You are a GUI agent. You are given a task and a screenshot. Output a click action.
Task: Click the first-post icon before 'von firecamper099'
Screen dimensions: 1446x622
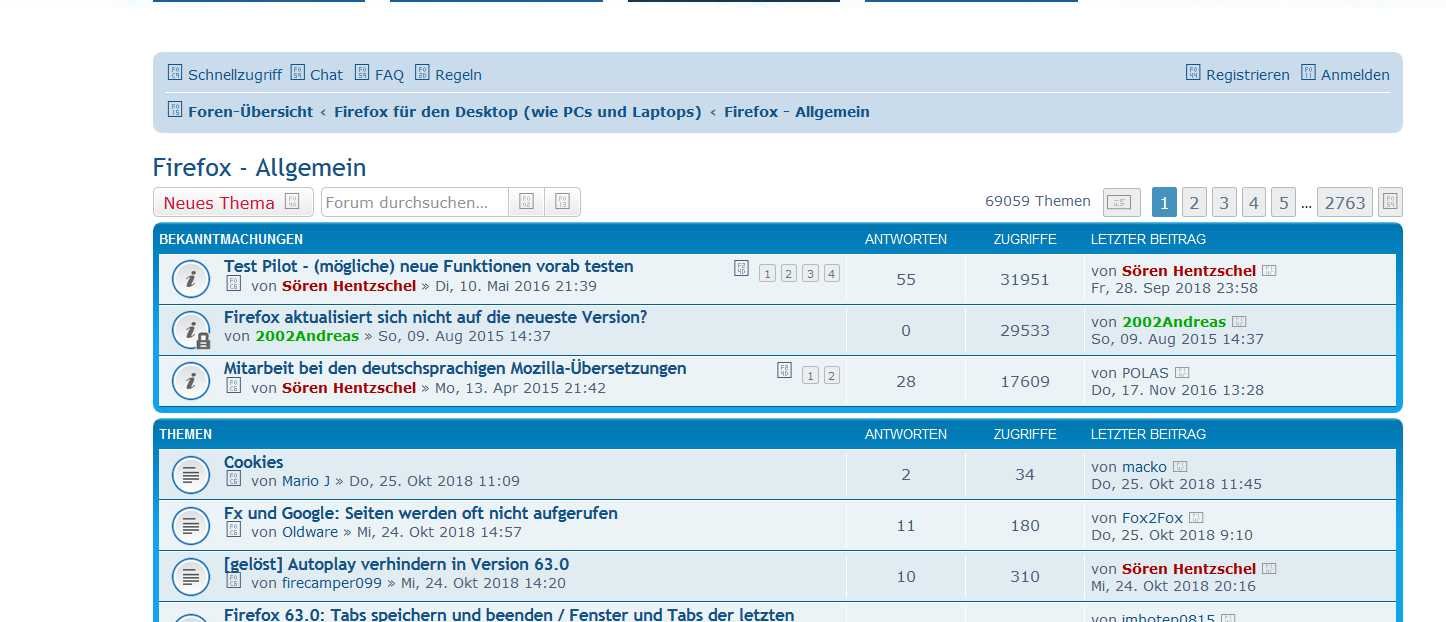pyautogui.click(x=233, y=581)
